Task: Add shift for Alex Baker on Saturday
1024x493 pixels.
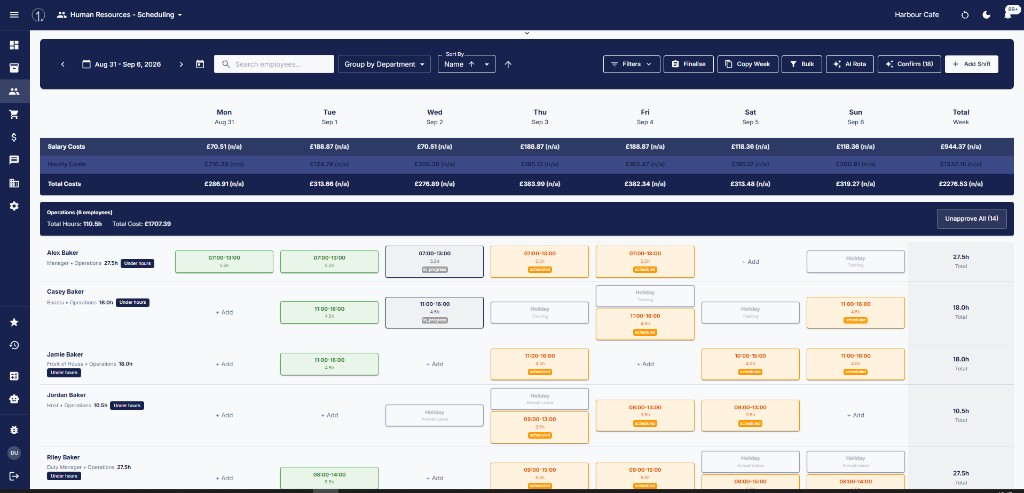Action: tap(750, 261)
